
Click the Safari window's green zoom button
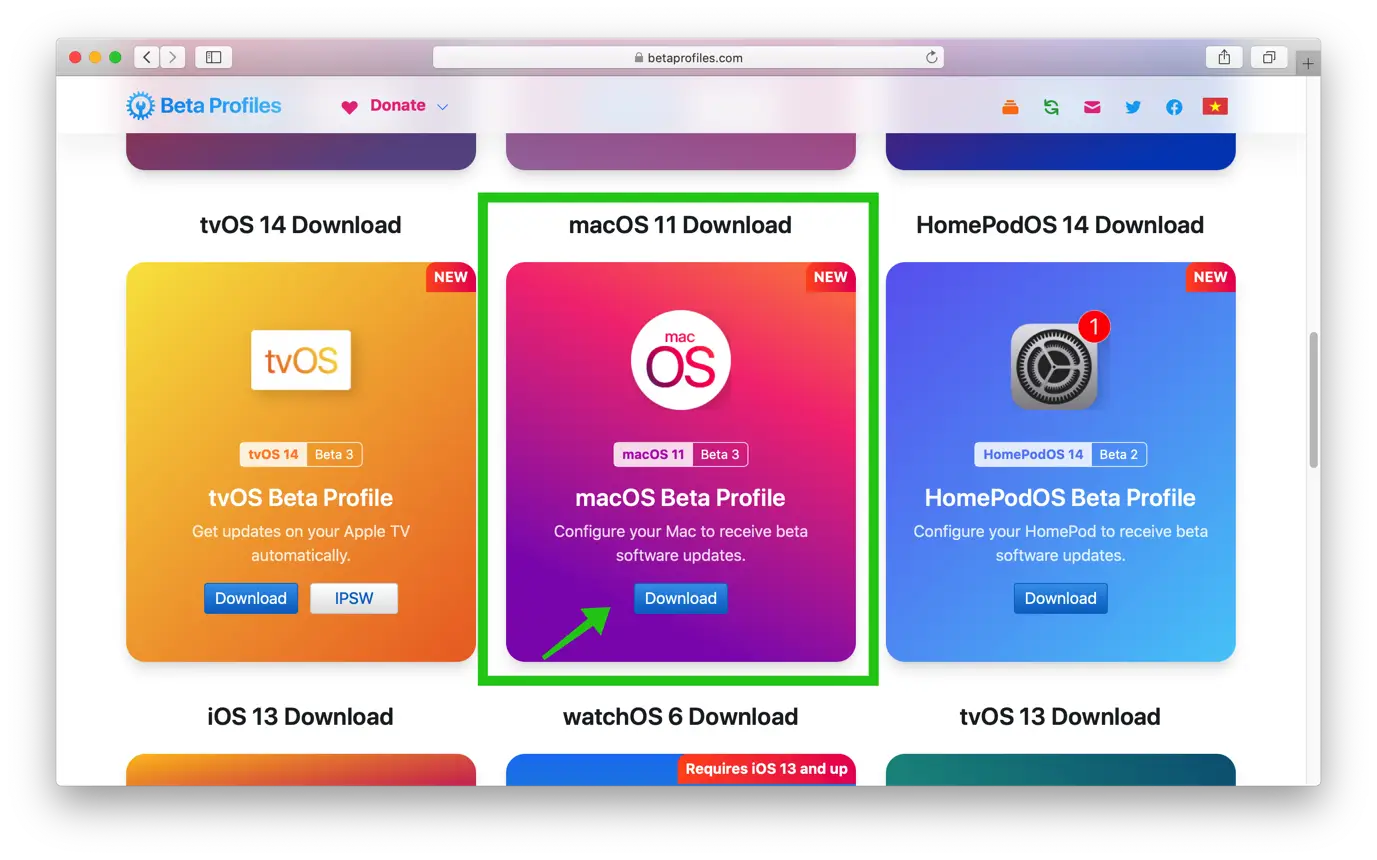pyautogui.click(x=115, y=57)
